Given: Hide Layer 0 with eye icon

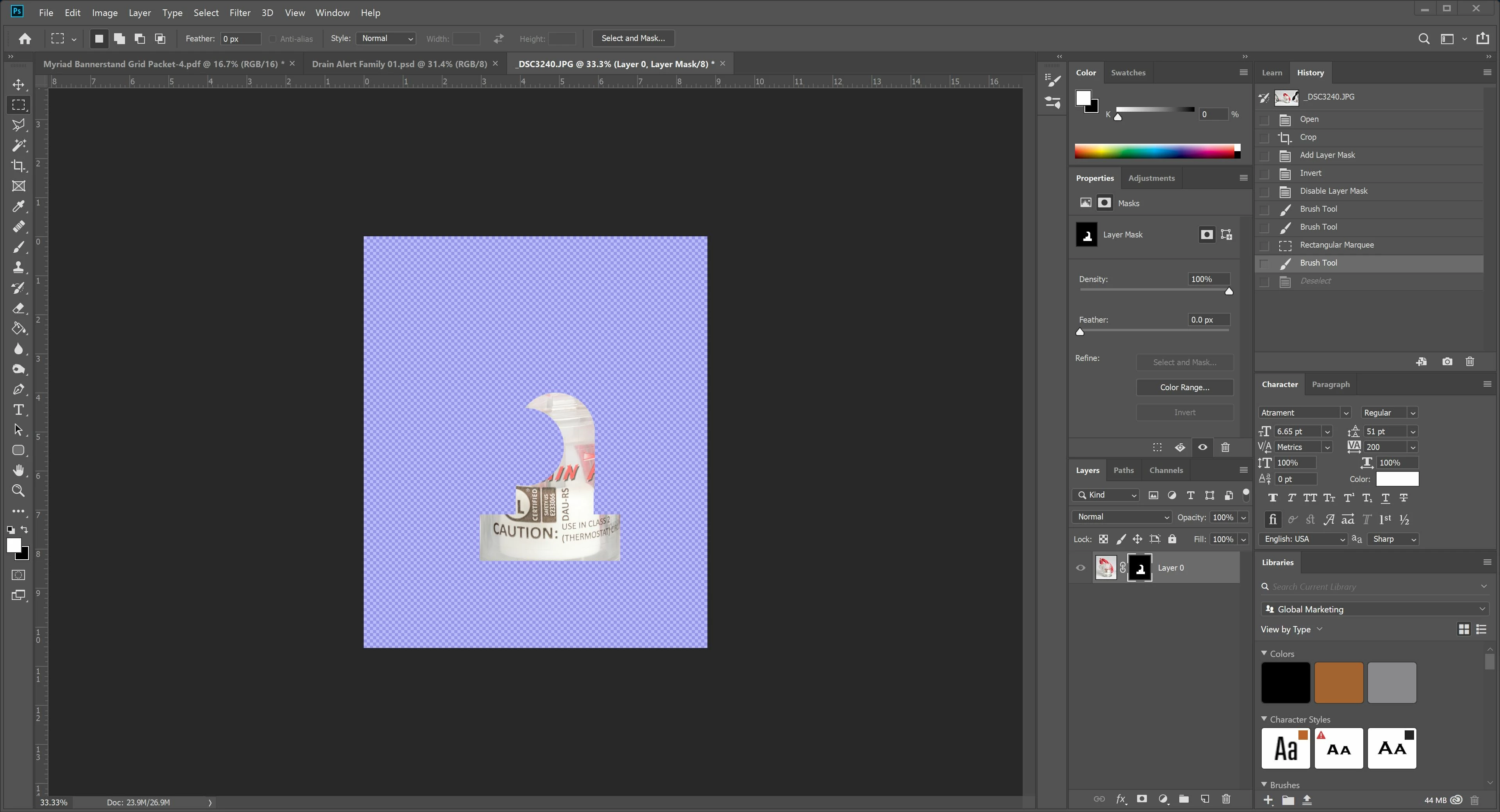Looking at the screenshot, I should tap(1081, 568).
